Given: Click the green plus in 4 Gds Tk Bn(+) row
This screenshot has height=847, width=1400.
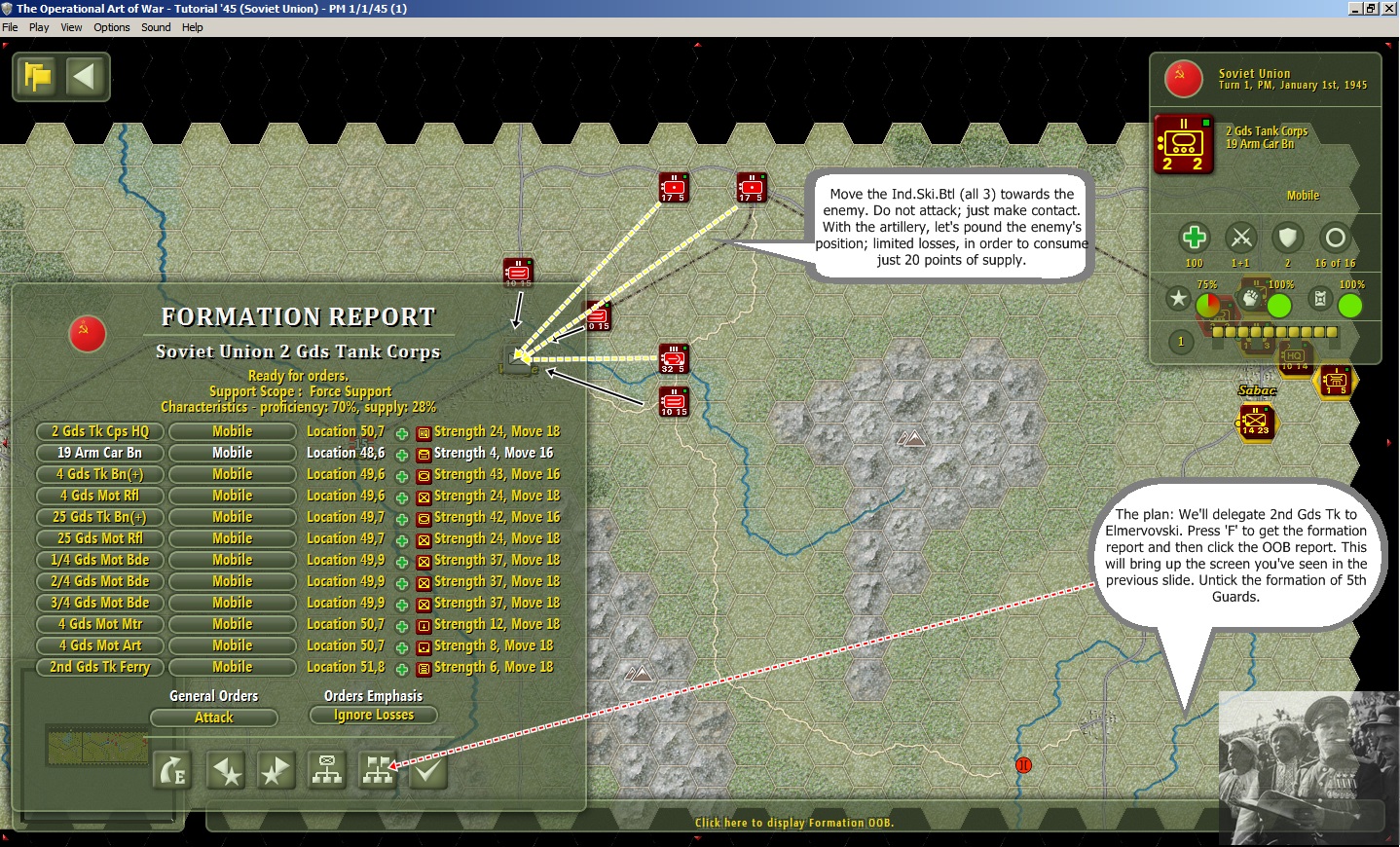Looking at the screenshot, I should [x=401, y=476].
